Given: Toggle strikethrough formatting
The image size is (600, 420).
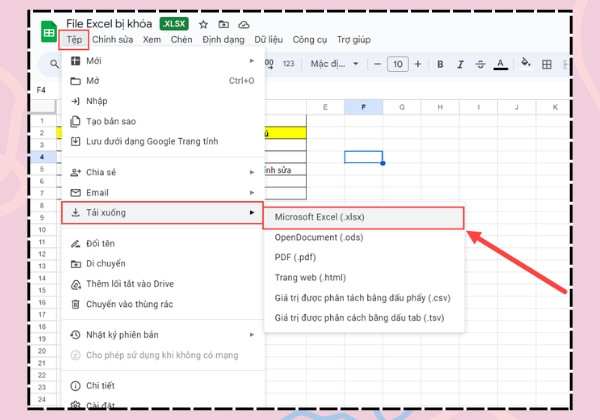Looking at the screenshot, I should (x=480, y=64).
